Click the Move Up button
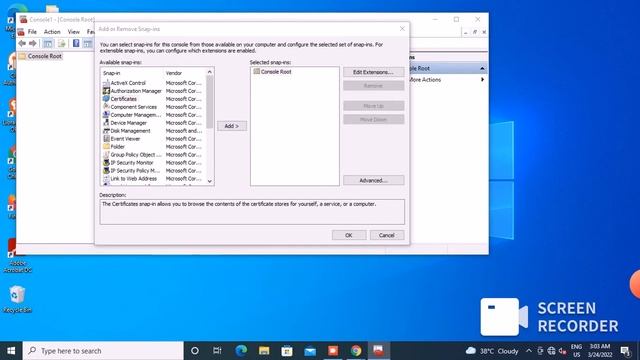The height and width of the screenshot is (360, 640). (373, 106)
